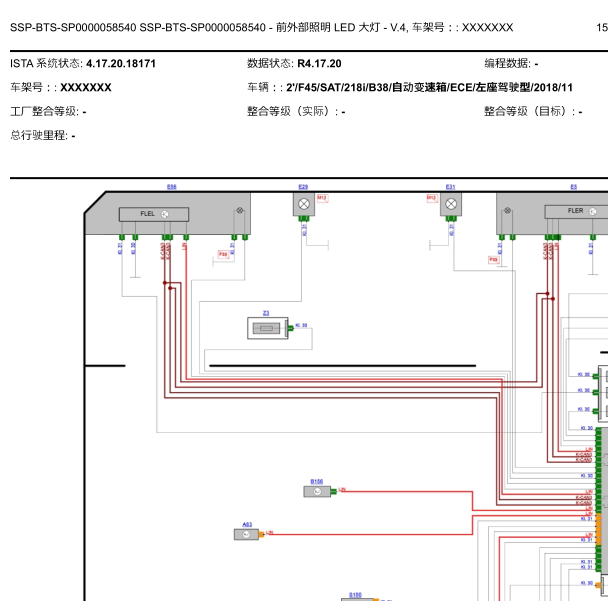The image size is (608, 601).
Task: Click the vehicle description 2'/F45/SAT/218i/B38
Action: pyautogui.click(x=429, y=88)
